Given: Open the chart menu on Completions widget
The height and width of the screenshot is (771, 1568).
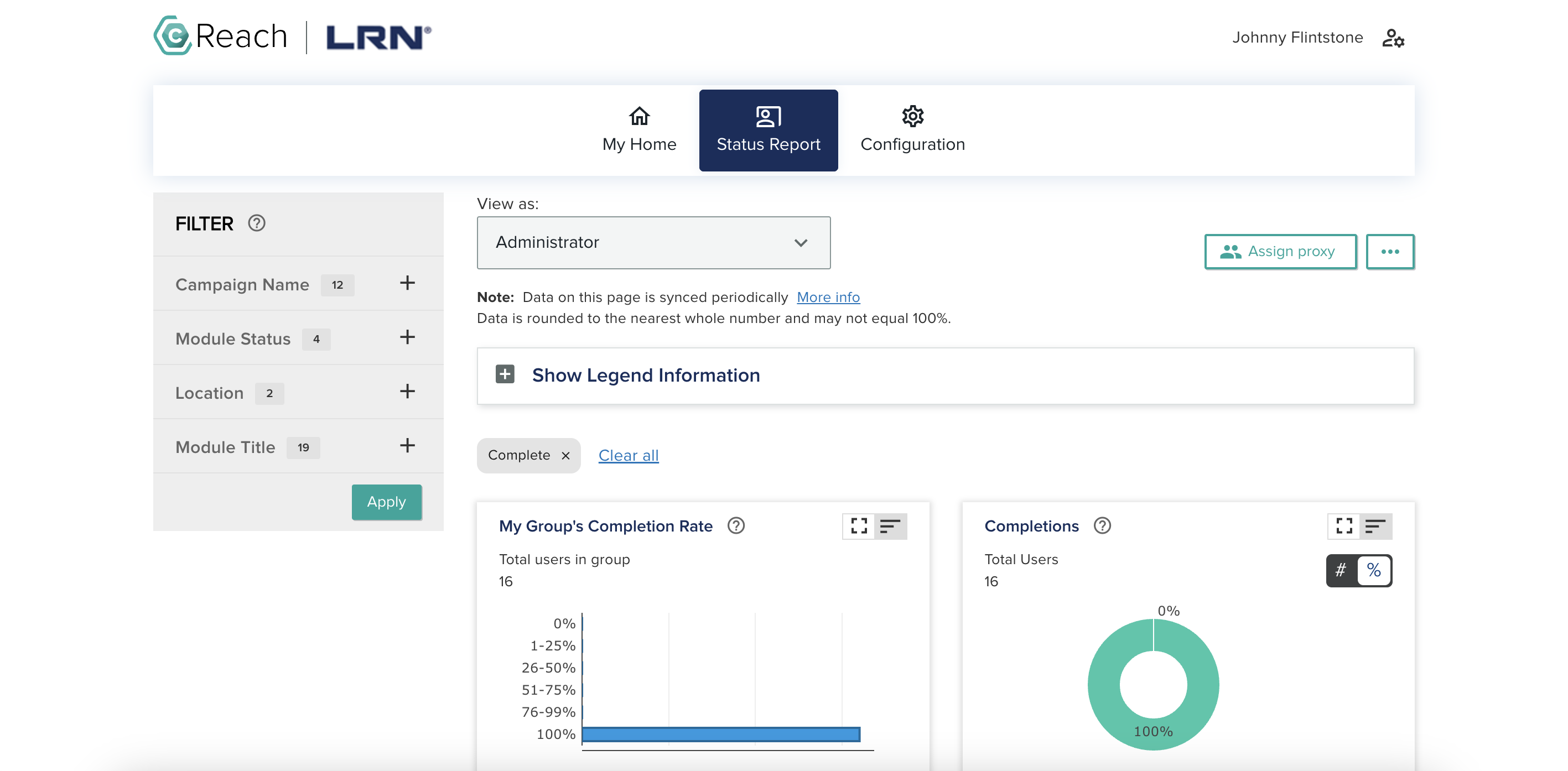Looking at the screenshot, I should pyautogui.click(x=1375, y=527).
